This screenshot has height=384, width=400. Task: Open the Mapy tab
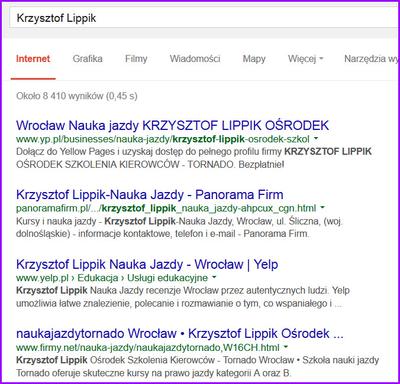coord(254,59)
